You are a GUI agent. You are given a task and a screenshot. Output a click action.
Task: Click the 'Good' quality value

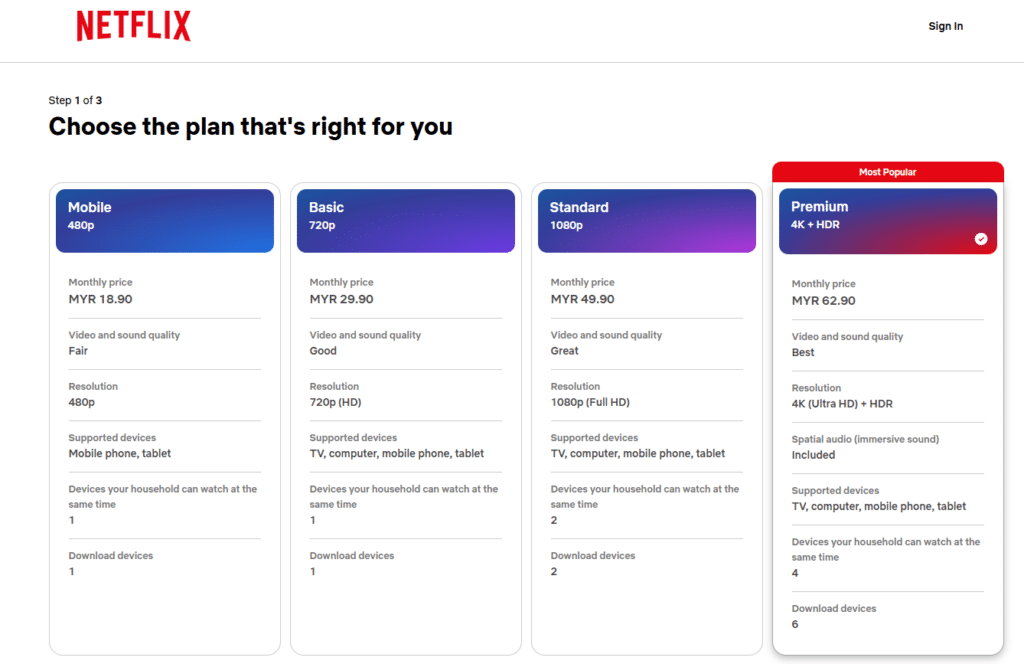click(x=323, y=351)
